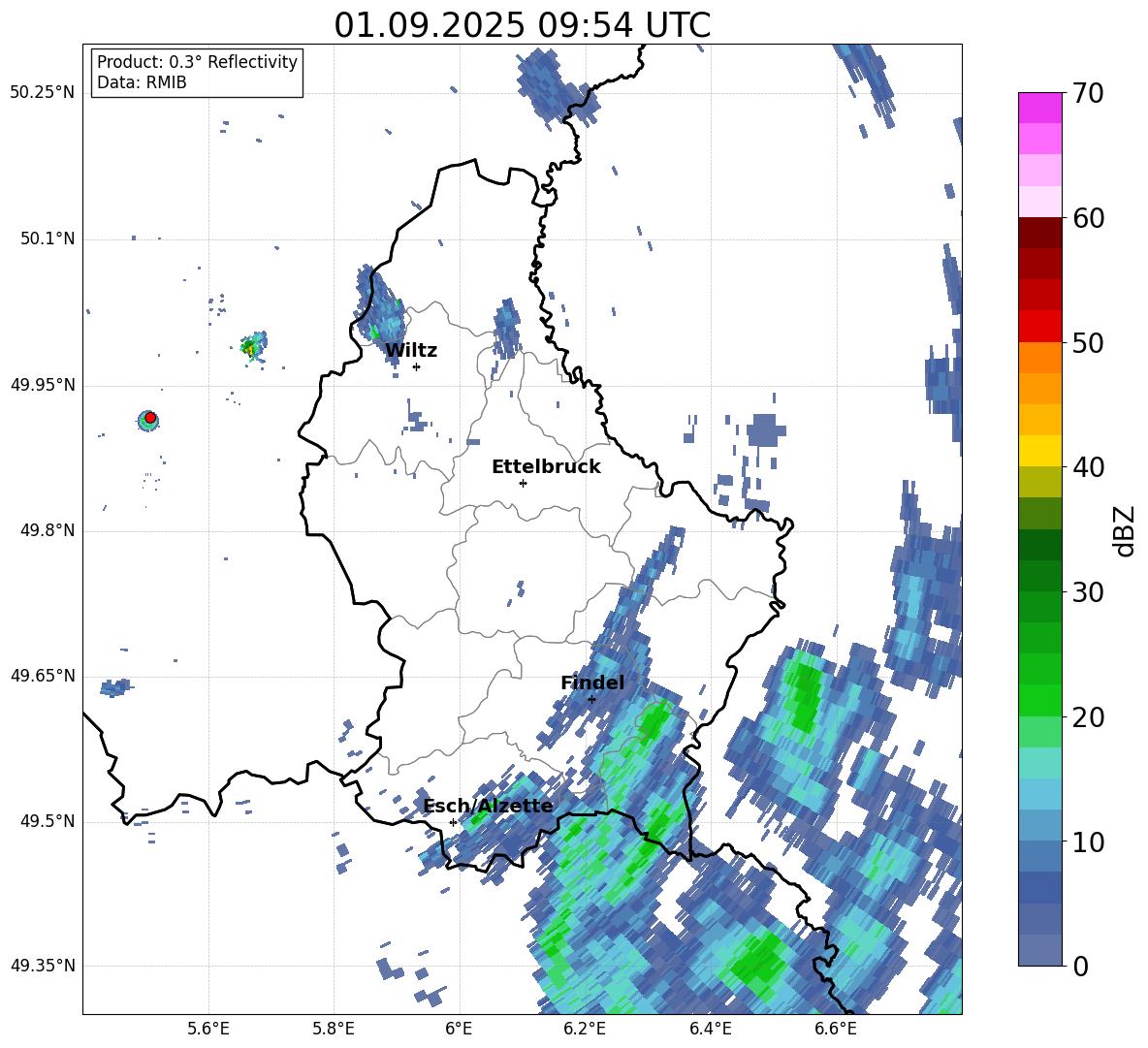1148x1048 pixels.
Task: Click the Data: RMIB label
Action: [x=142, y=82]
